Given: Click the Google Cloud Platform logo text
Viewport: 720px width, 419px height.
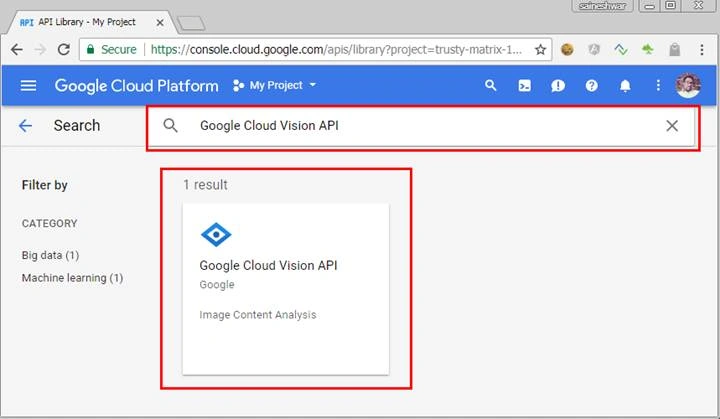Looking at the screenshot, I should pyautogui.click(x=136, y=86).
